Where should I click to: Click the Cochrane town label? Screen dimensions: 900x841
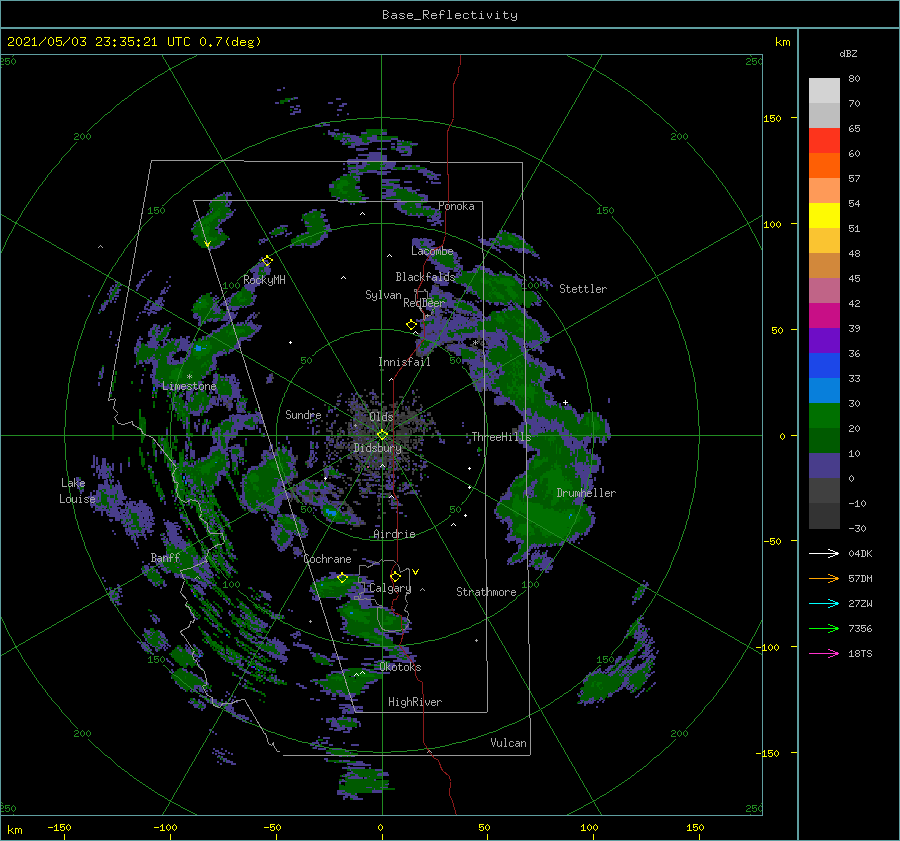pyautogui.click(x=328, y=559)
